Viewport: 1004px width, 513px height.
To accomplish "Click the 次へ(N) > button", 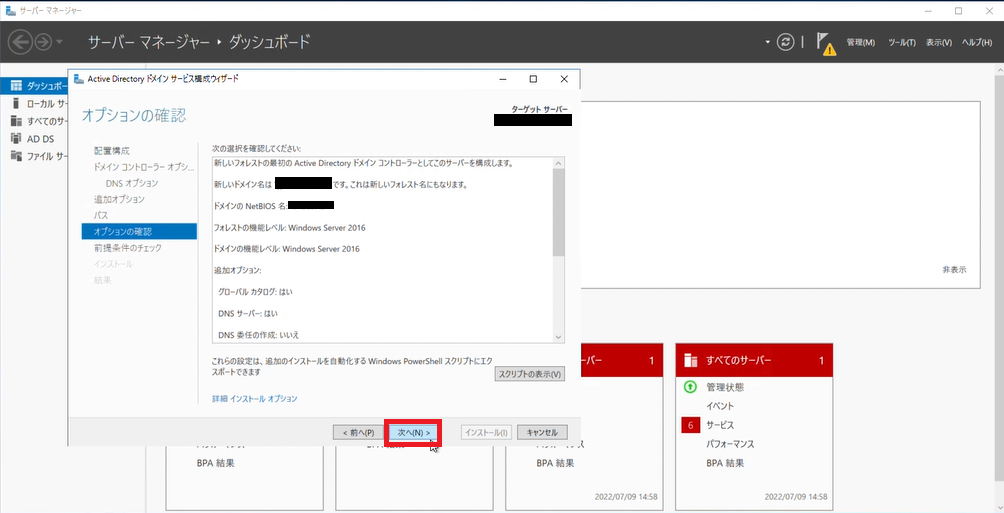I will click(x=414, y=432).
